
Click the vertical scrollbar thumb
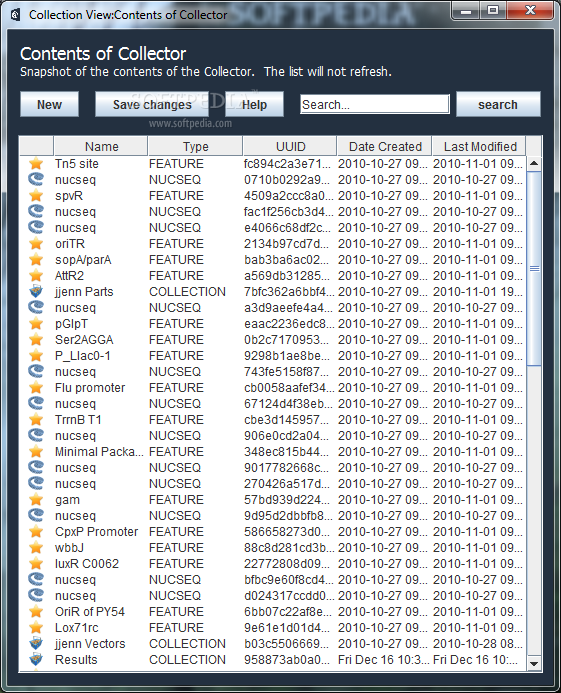534,268
